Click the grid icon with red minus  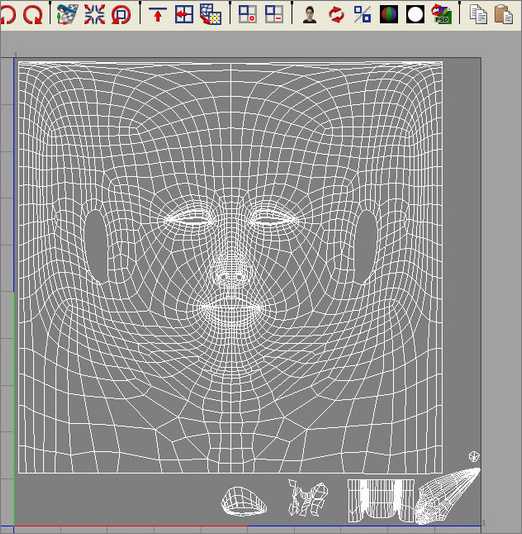point(274,15)
